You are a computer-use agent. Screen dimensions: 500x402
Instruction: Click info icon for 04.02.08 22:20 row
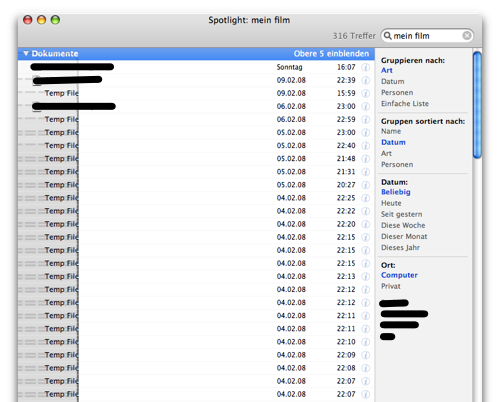click(366, 224)
